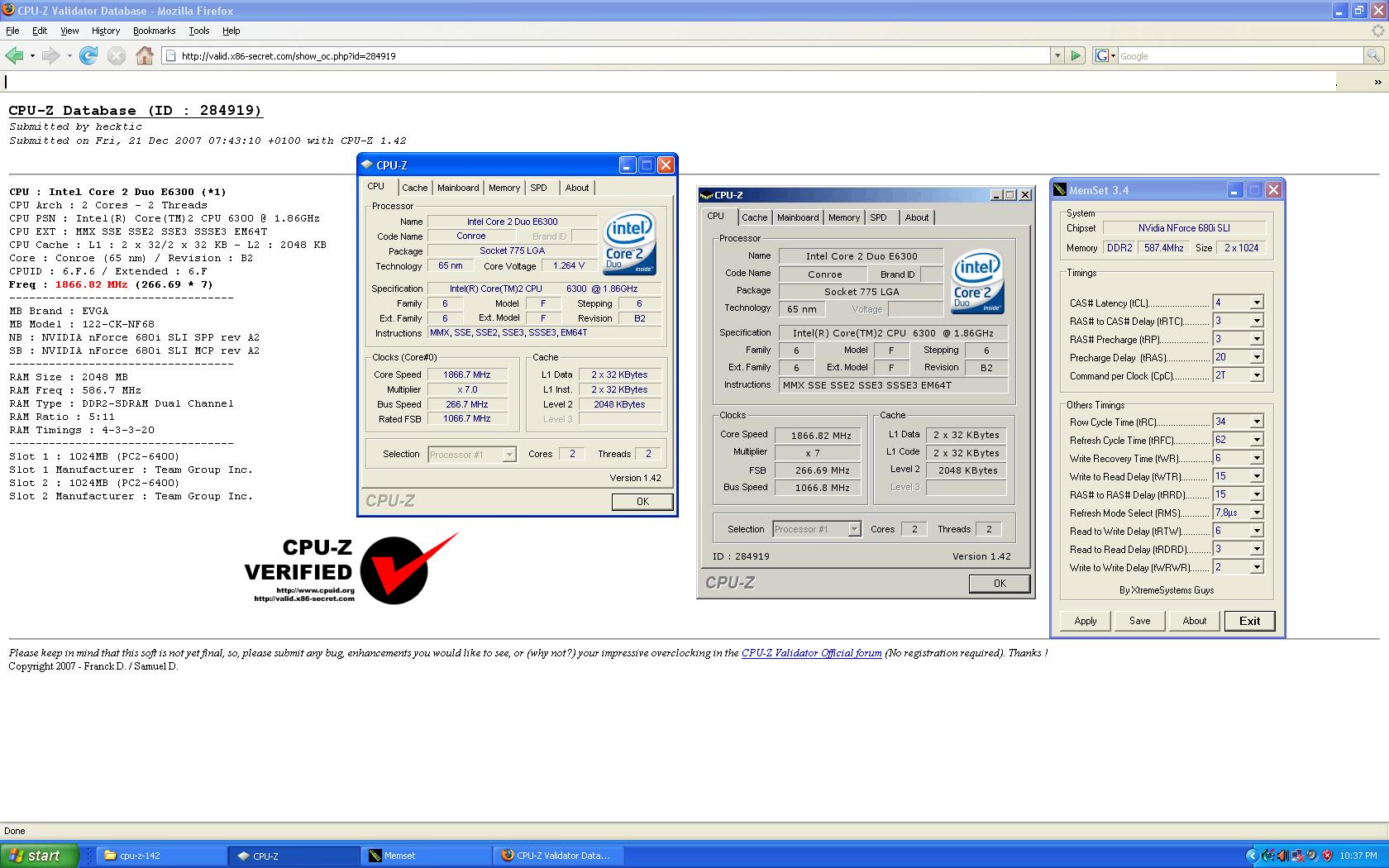Open Write to Read Delay (tWTR) dropdown

point(1256,476)
